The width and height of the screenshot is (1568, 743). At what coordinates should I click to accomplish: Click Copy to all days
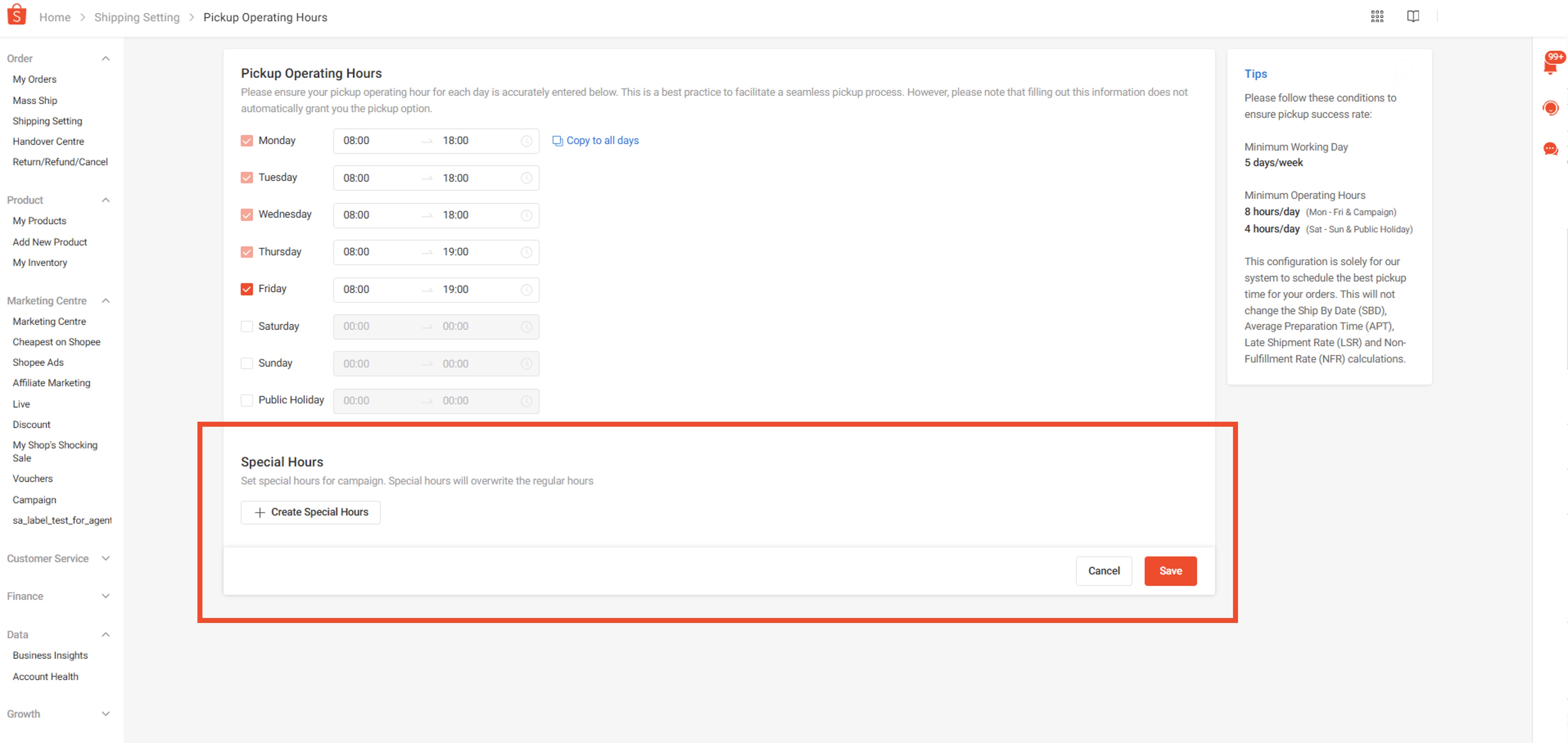(602, 140)
